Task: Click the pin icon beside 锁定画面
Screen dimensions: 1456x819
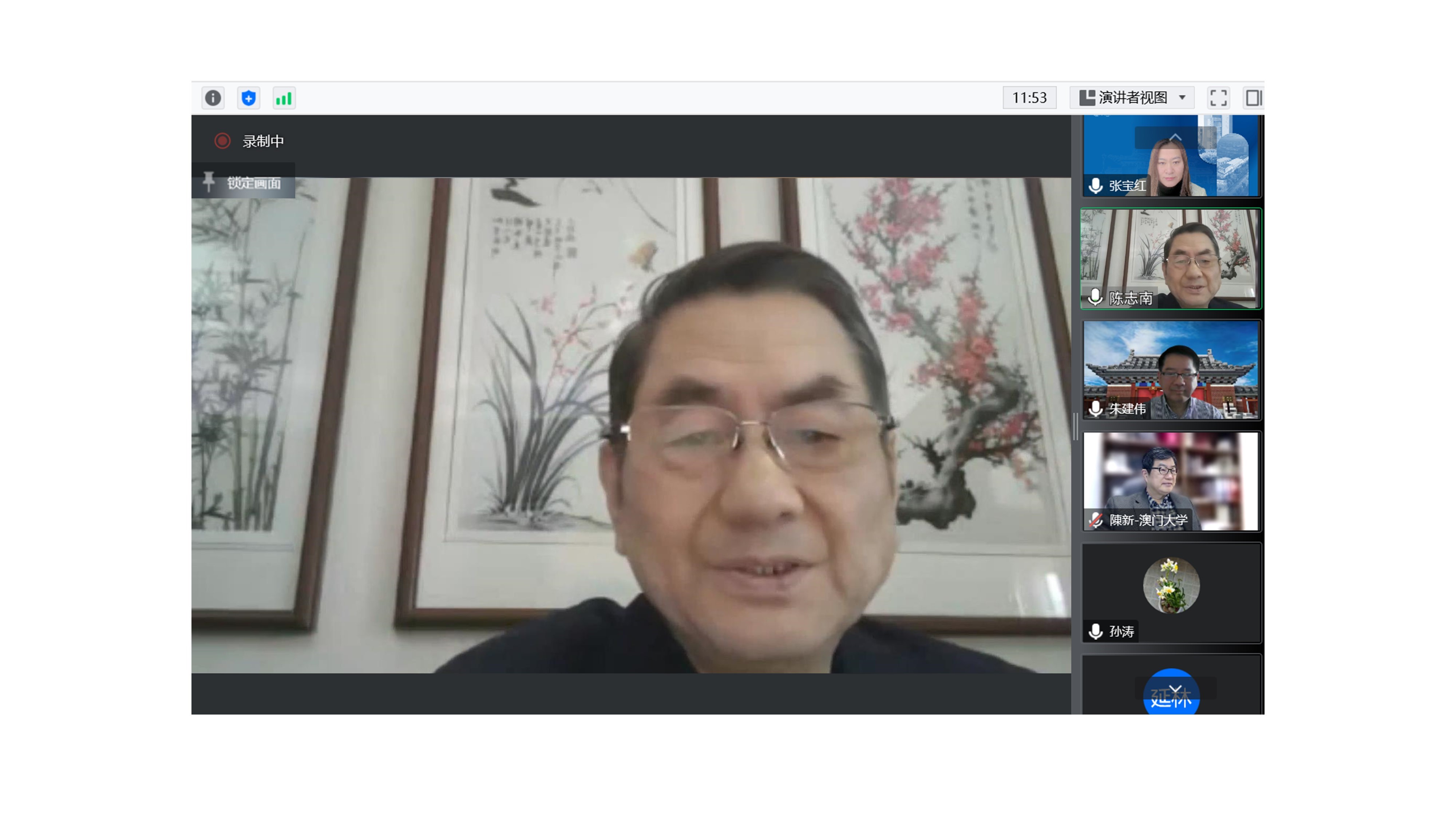Action: [x=209, y=181]
